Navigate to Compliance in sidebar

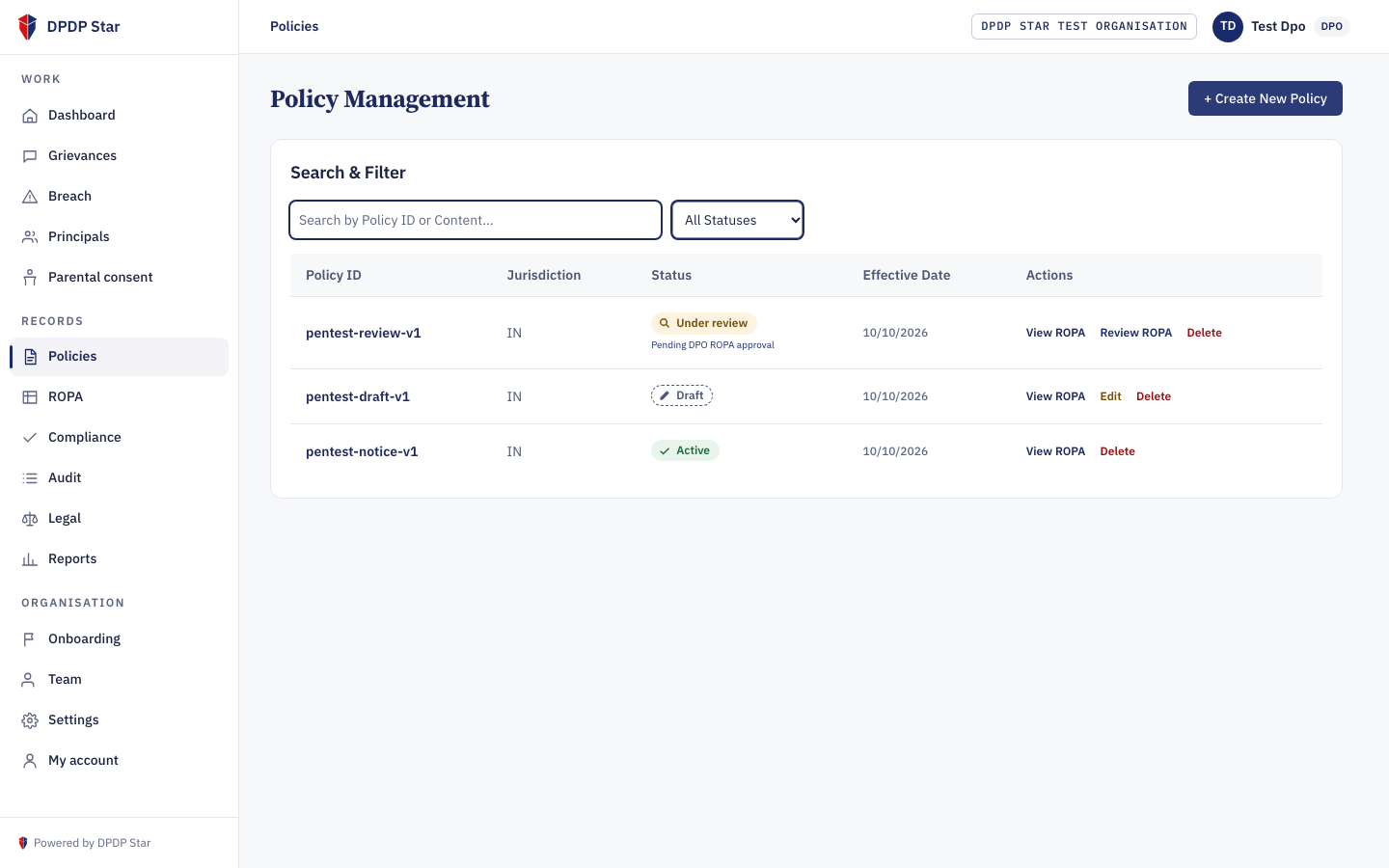[x=119, y=438]
